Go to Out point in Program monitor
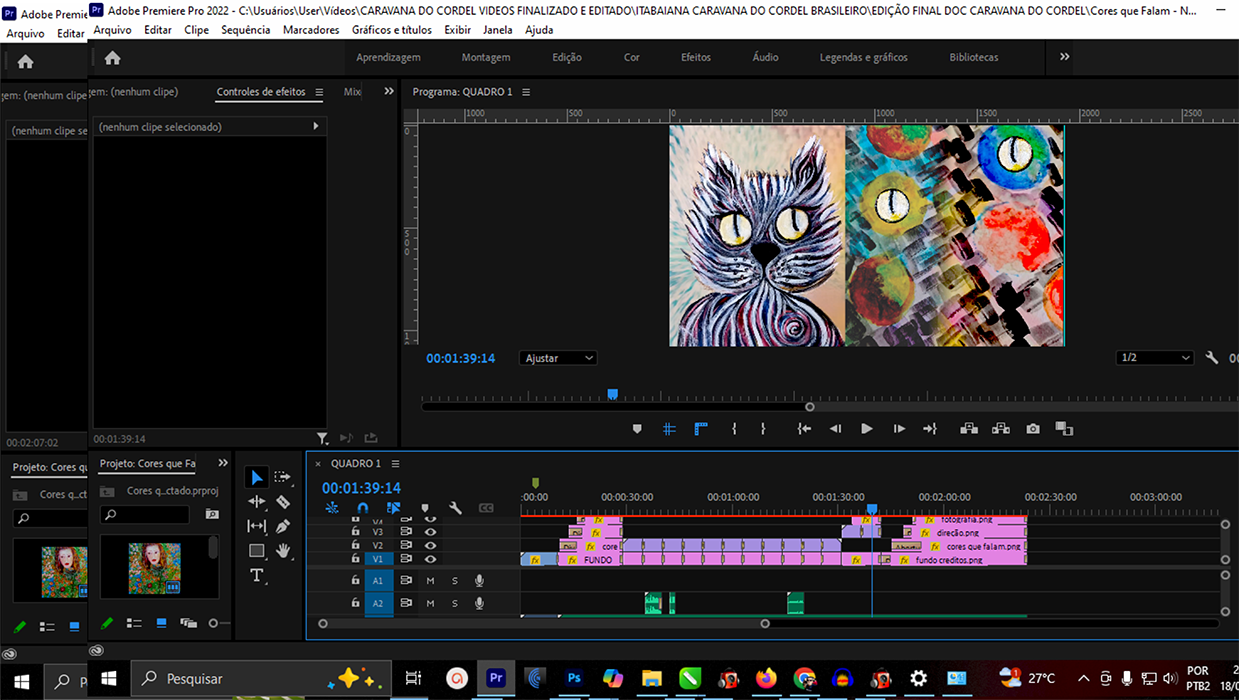Viewport: 1239px width, 700px height. tap(930, 429)
